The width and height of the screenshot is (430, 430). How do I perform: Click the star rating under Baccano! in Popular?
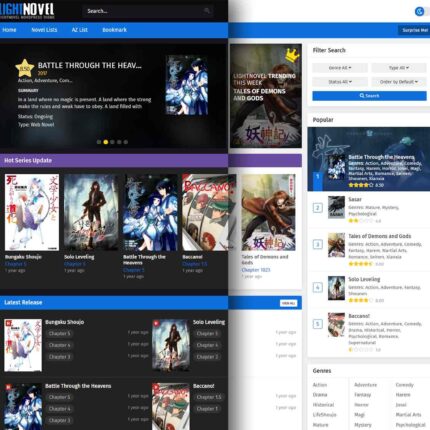360,350
